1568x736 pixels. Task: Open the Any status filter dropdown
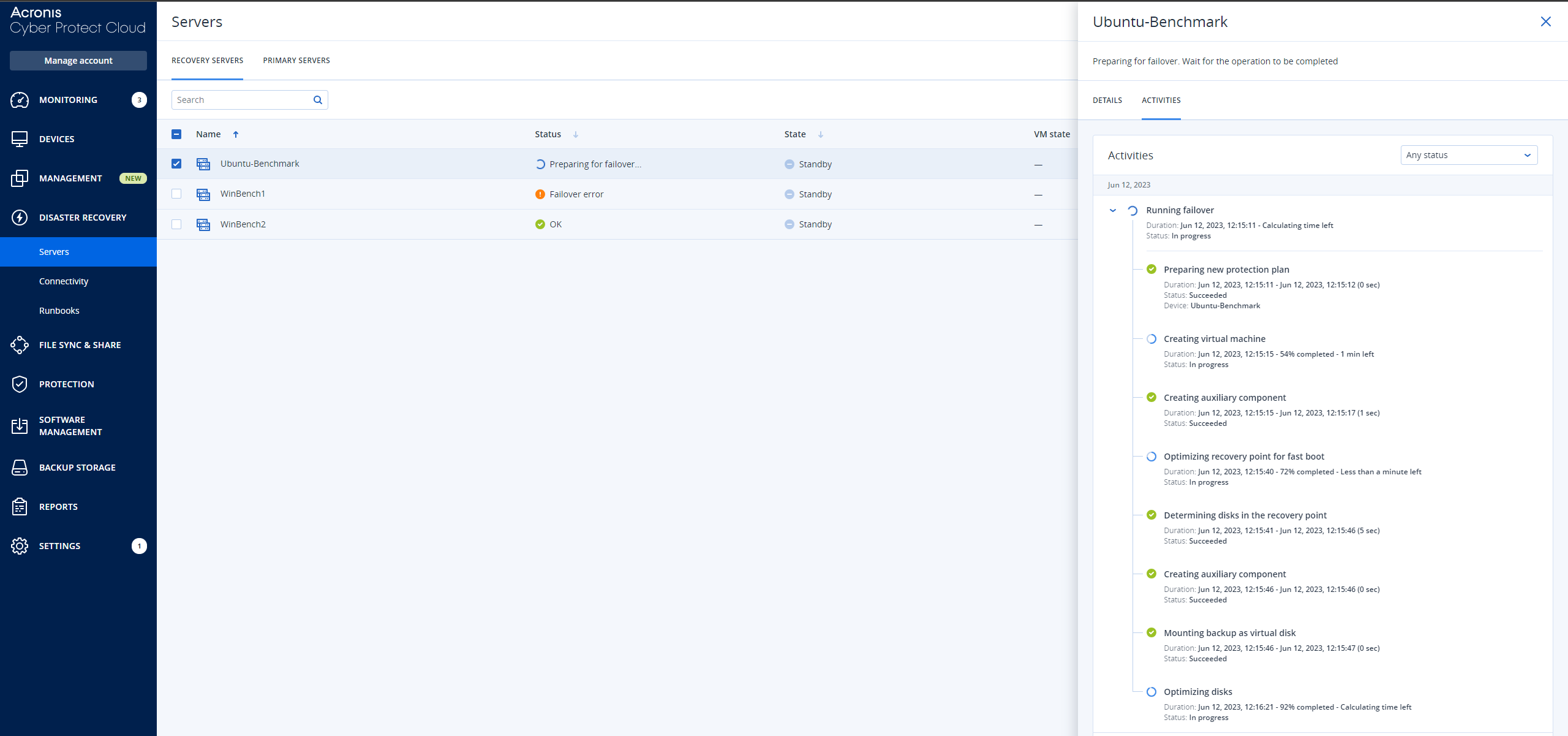[1469, 155]
